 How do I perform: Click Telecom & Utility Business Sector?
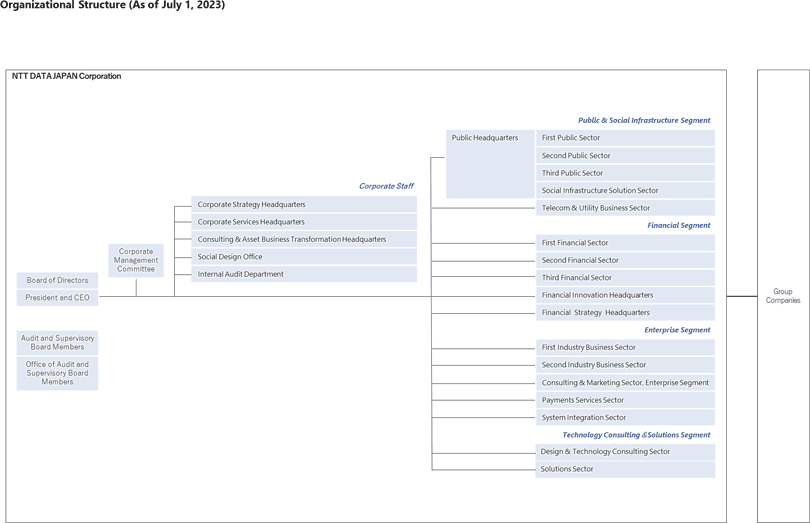[625, 208]
